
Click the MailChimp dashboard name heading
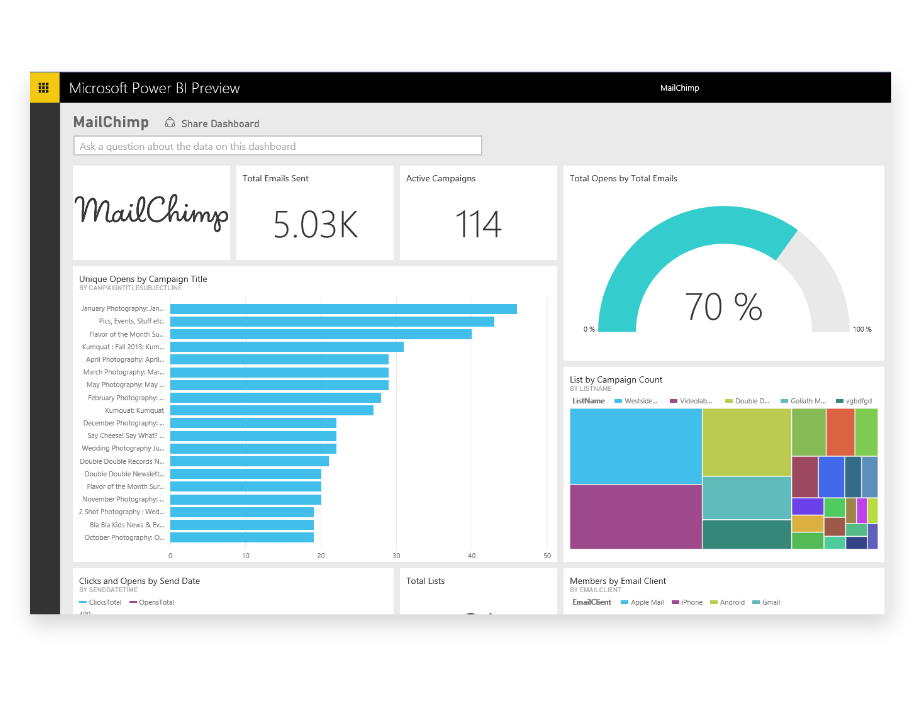[x=111, y=122]
